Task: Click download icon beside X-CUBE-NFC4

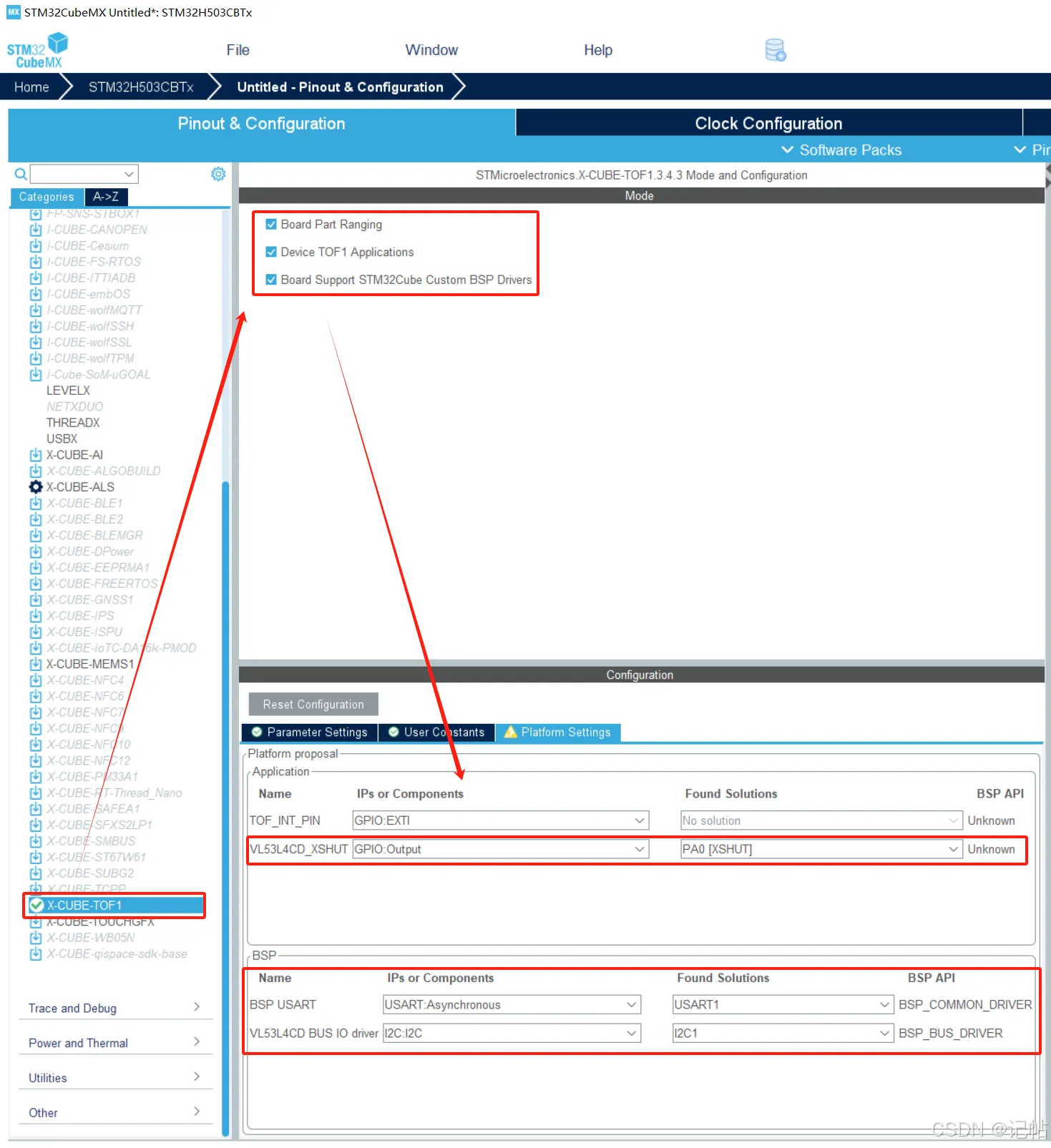Action: coord(36,680)
